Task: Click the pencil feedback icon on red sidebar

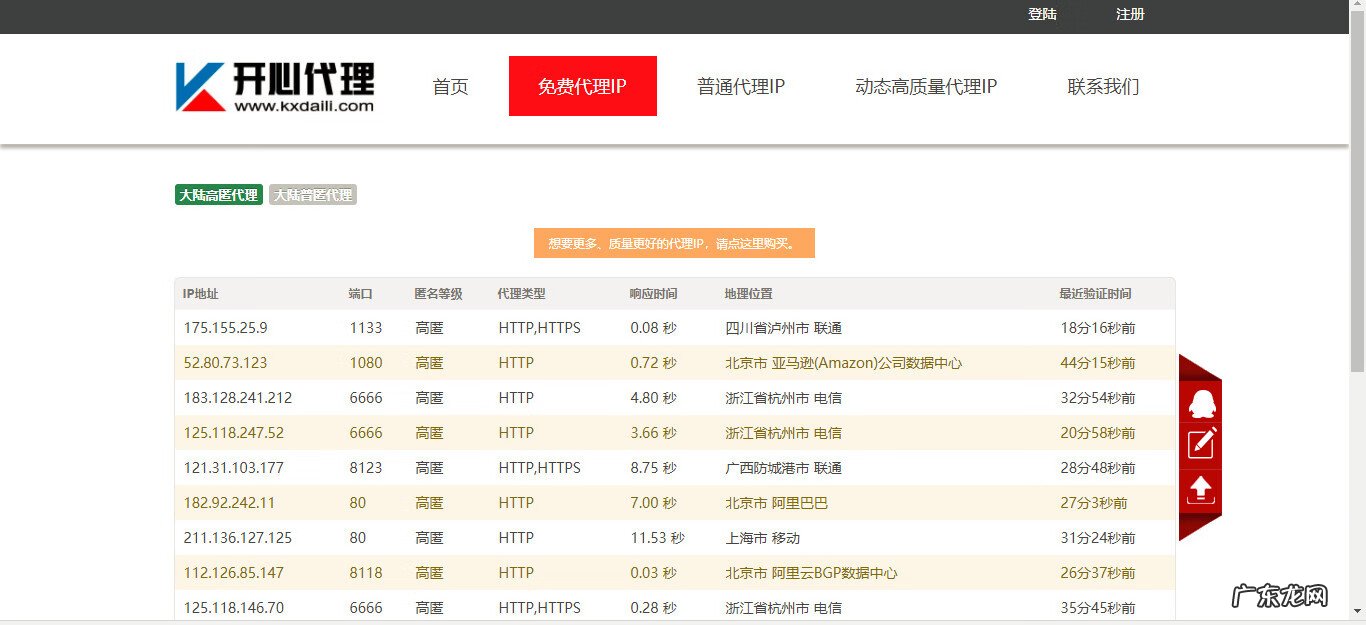Action: point(1201,443)
